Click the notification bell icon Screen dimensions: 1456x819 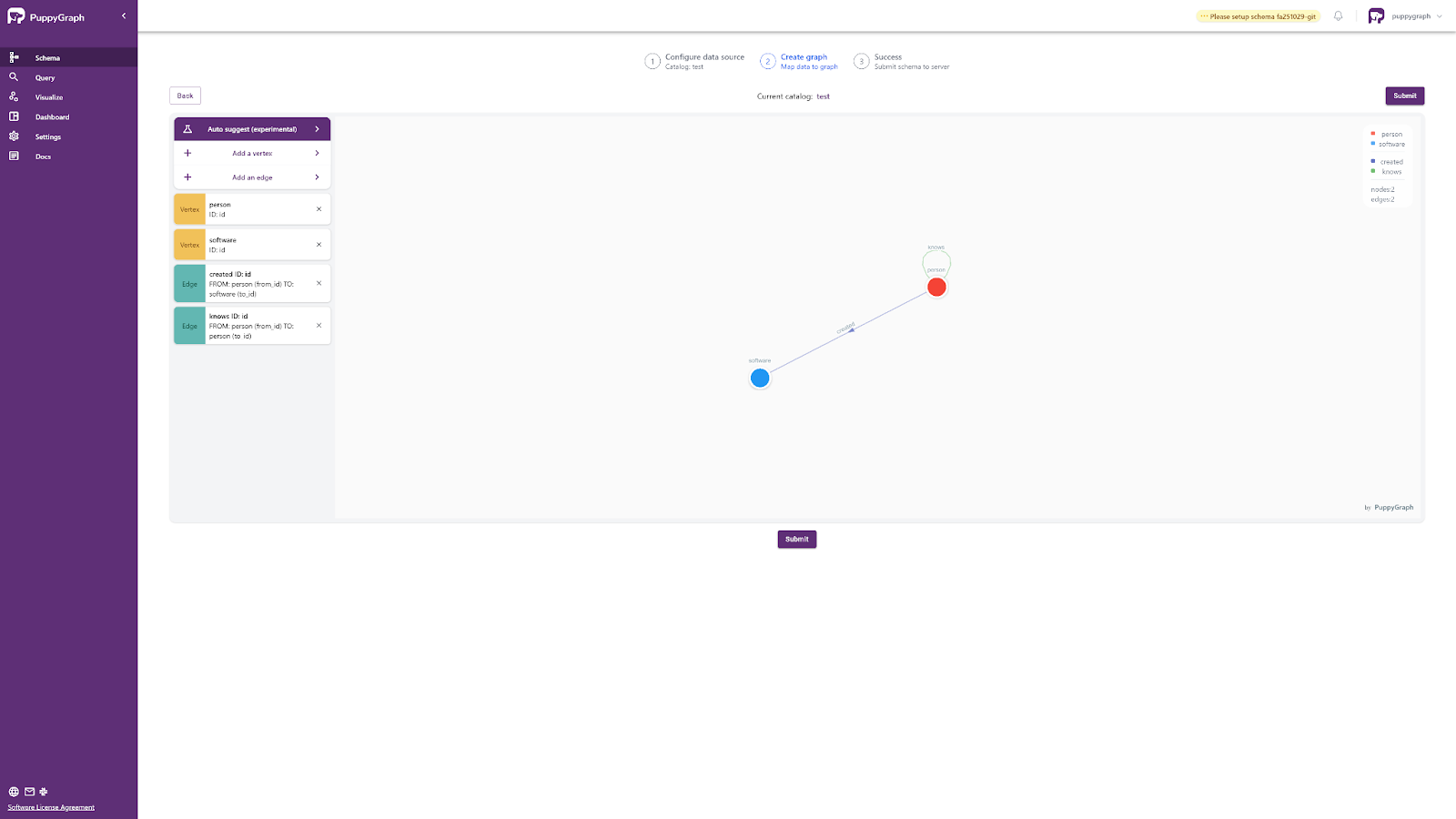click(1338, 16)
